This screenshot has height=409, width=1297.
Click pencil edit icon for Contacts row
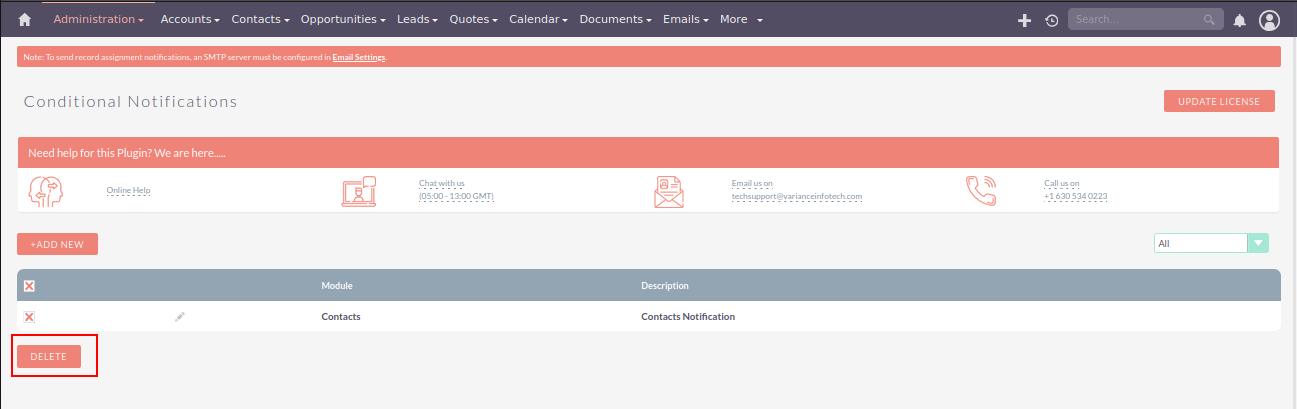click(x=180, y=317)
